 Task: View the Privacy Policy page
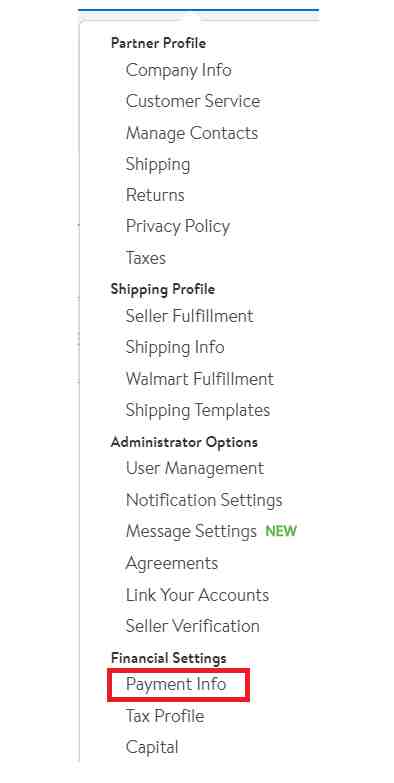point(178,227)
